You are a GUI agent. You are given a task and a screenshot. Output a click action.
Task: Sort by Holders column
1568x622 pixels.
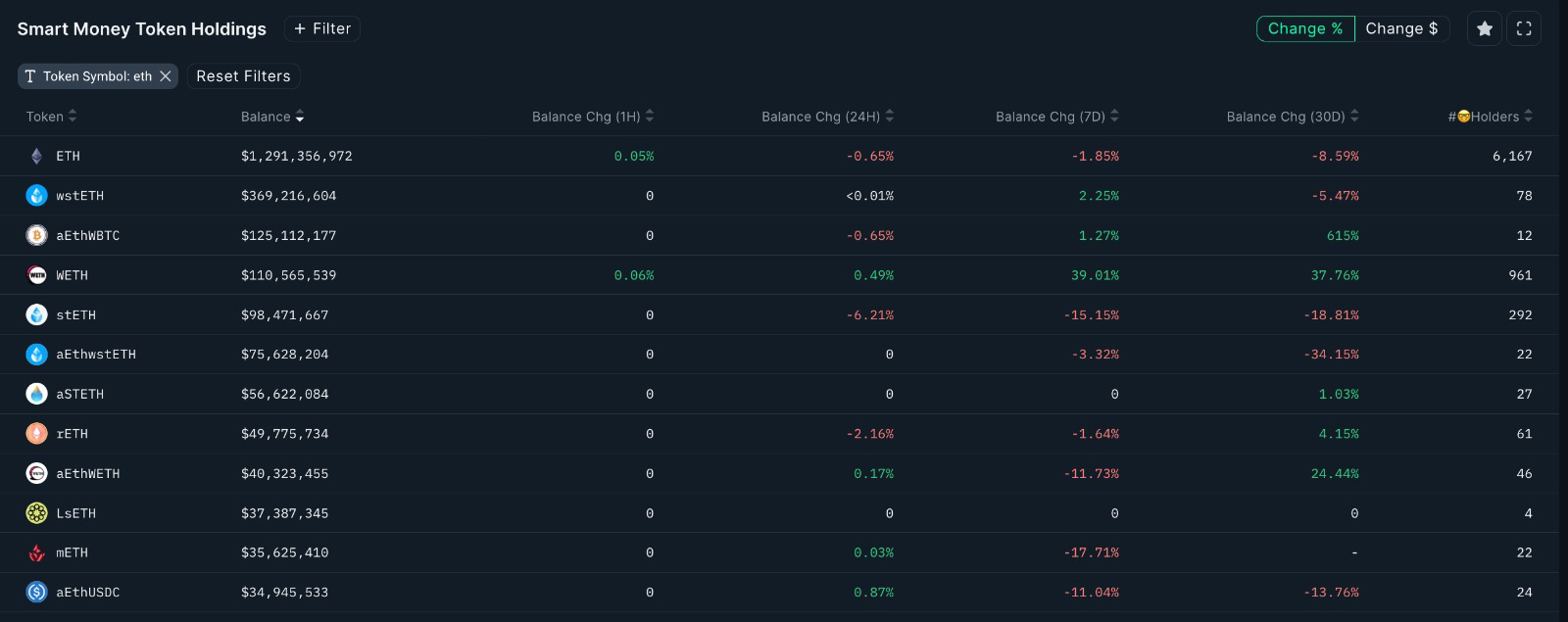coord(1490,117)
